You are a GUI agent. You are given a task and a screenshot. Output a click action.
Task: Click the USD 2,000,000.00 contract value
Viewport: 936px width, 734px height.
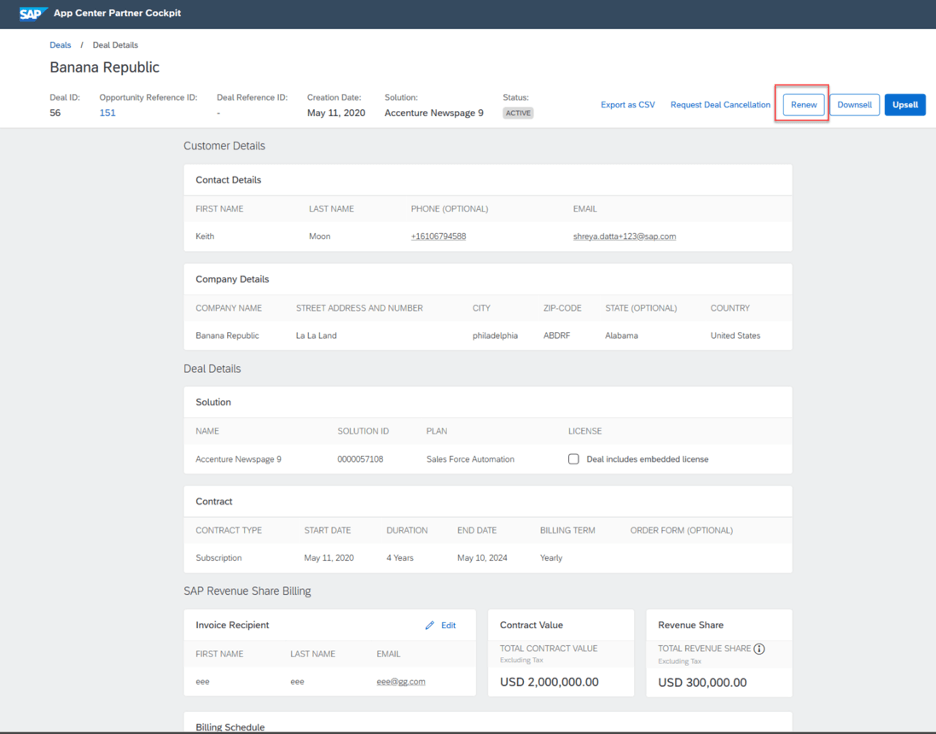(549, 682)
